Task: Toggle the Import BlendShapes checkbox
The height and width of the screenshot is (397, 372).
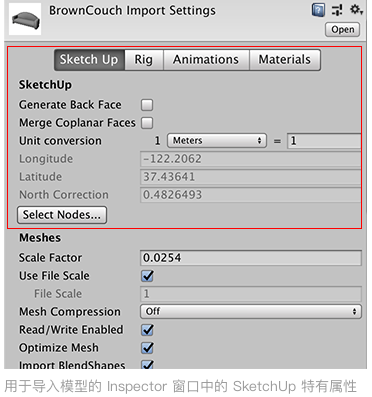Action: pyautogui.click(x=147, y=365)
